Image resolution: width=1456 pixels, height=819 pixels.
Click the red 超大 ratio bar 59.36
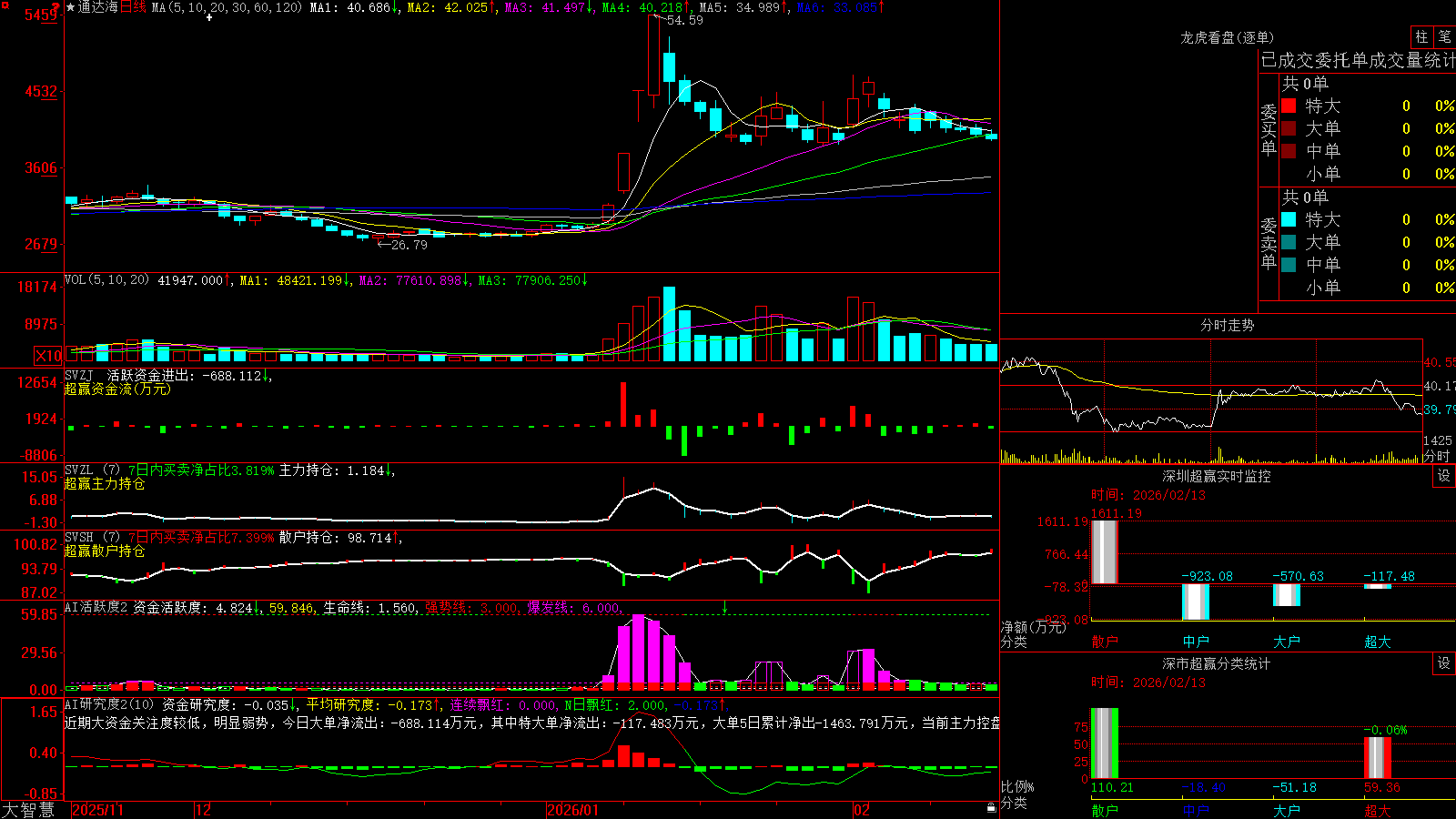pyautogui.click(x=1378, y=757)
